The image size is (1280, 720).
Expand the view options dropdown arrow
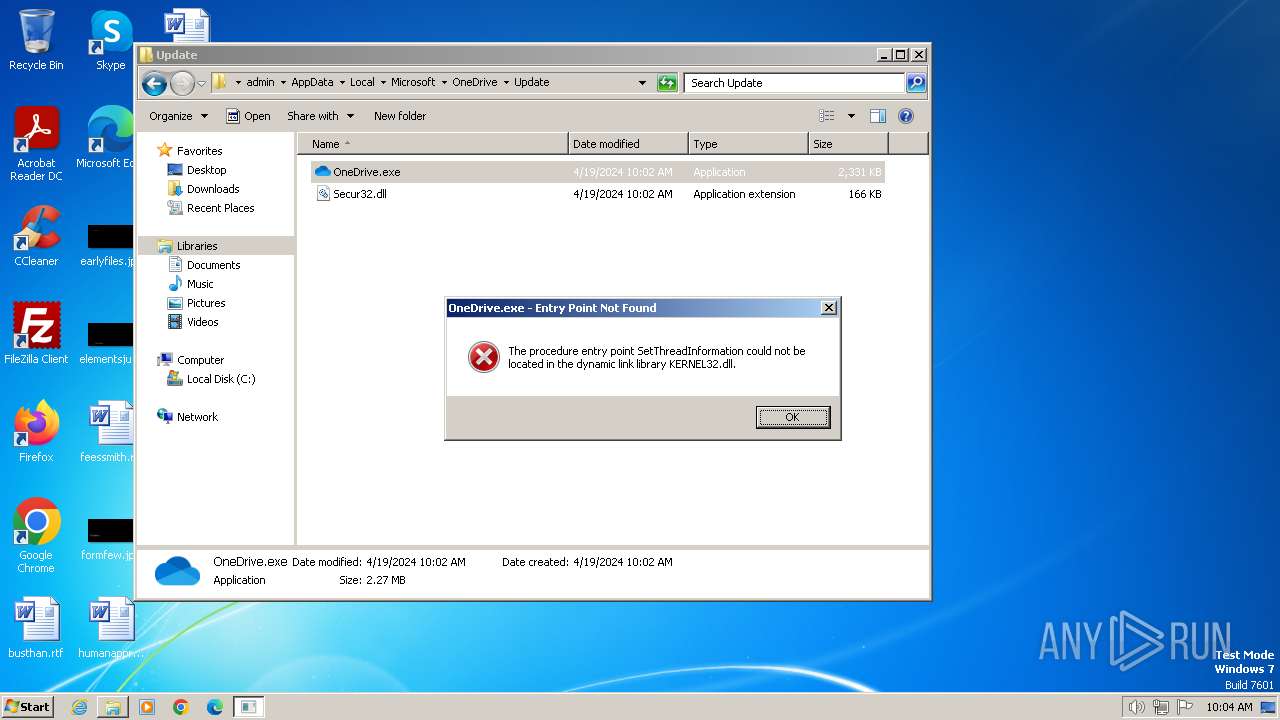click(851, 116)
